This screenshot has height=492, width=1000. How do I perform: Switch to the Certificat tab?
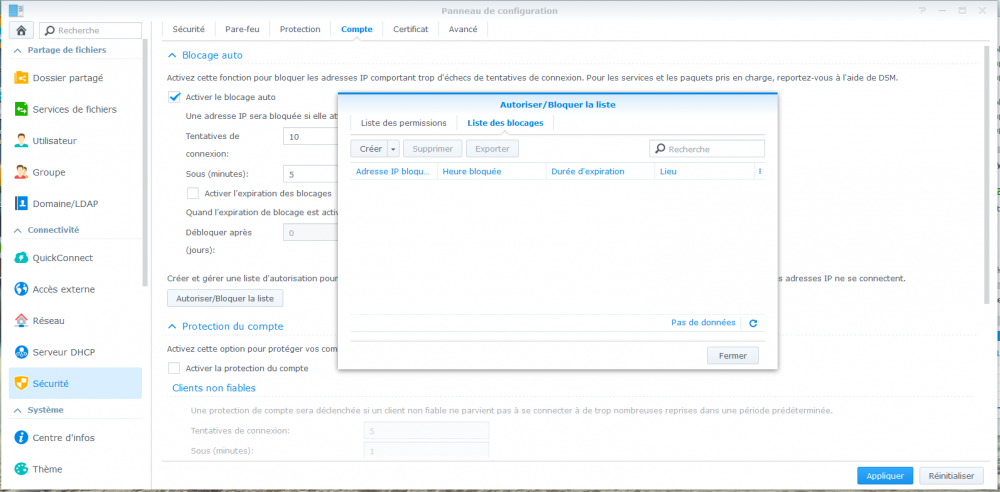[x=411, y=29]
